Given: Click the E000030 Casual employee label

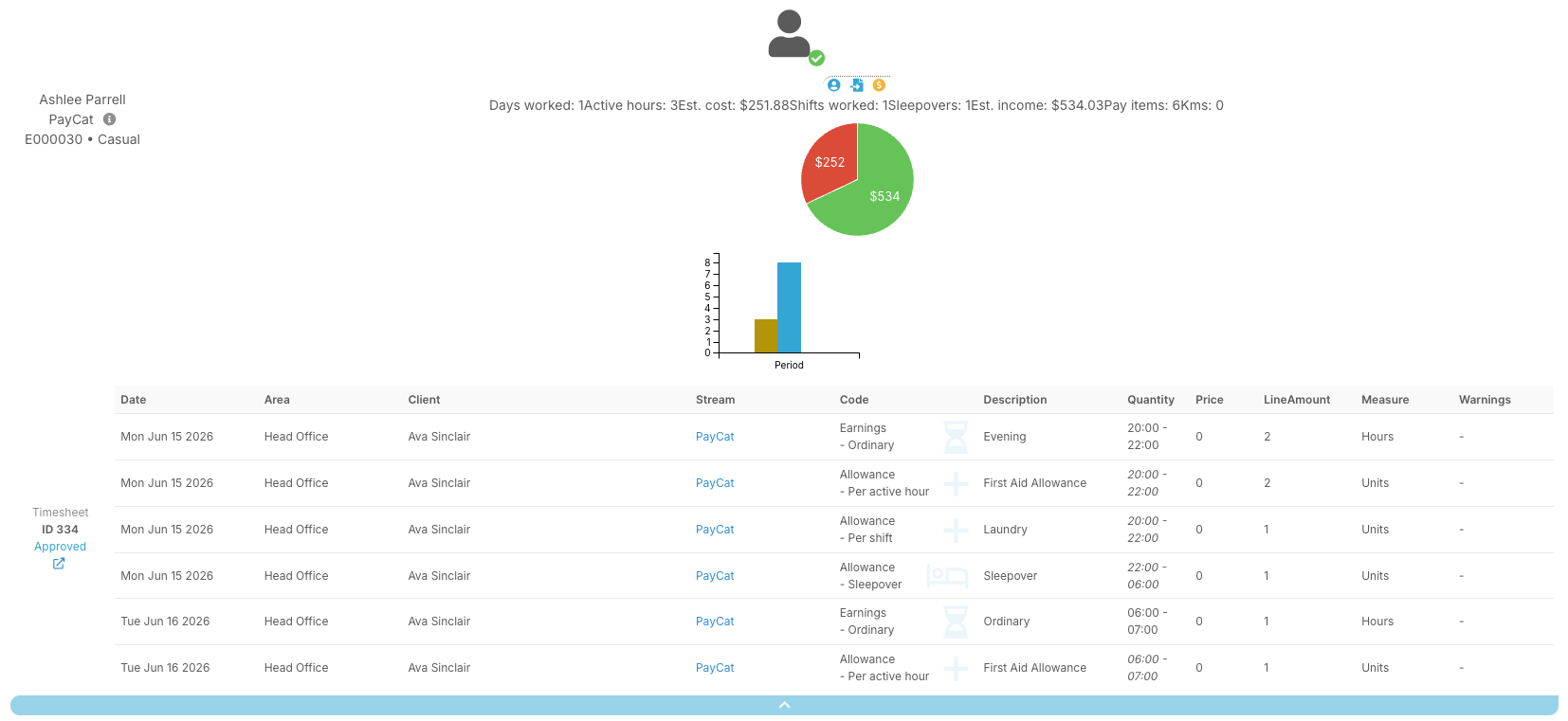Looking at the screenshot, I should (82, 139).
